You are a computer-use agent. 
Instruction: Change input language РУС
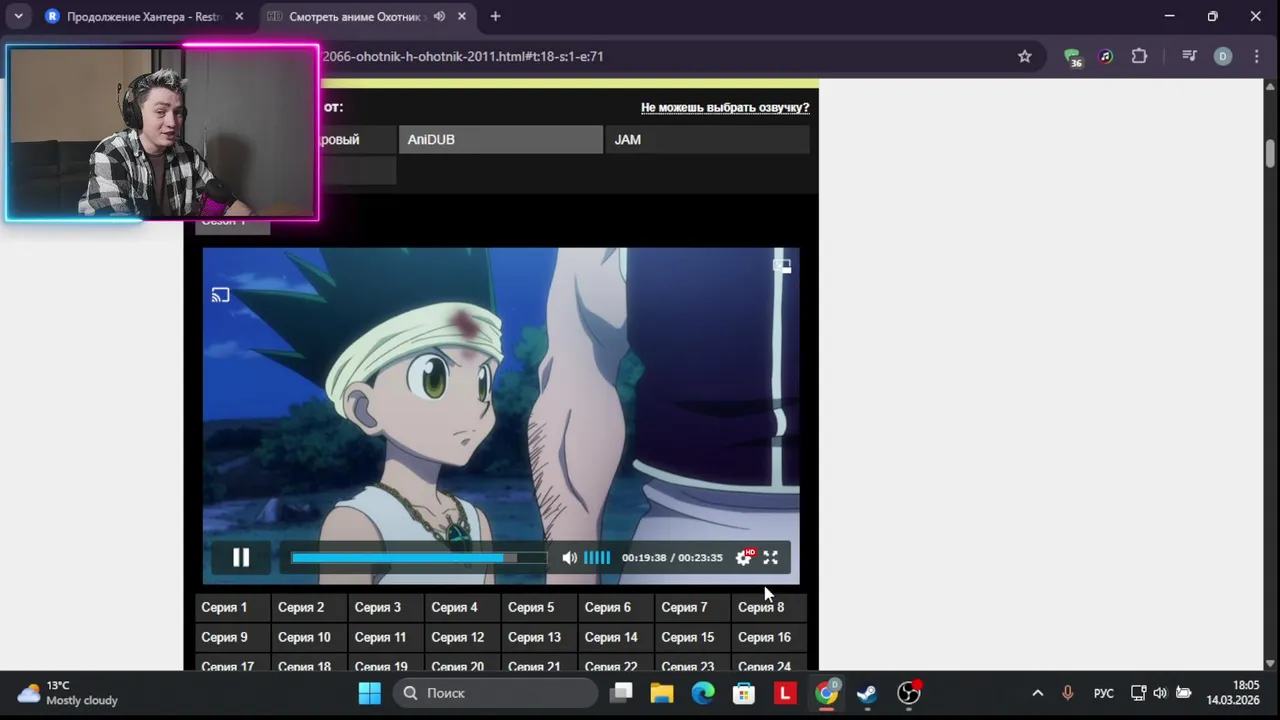(1104, 693)
